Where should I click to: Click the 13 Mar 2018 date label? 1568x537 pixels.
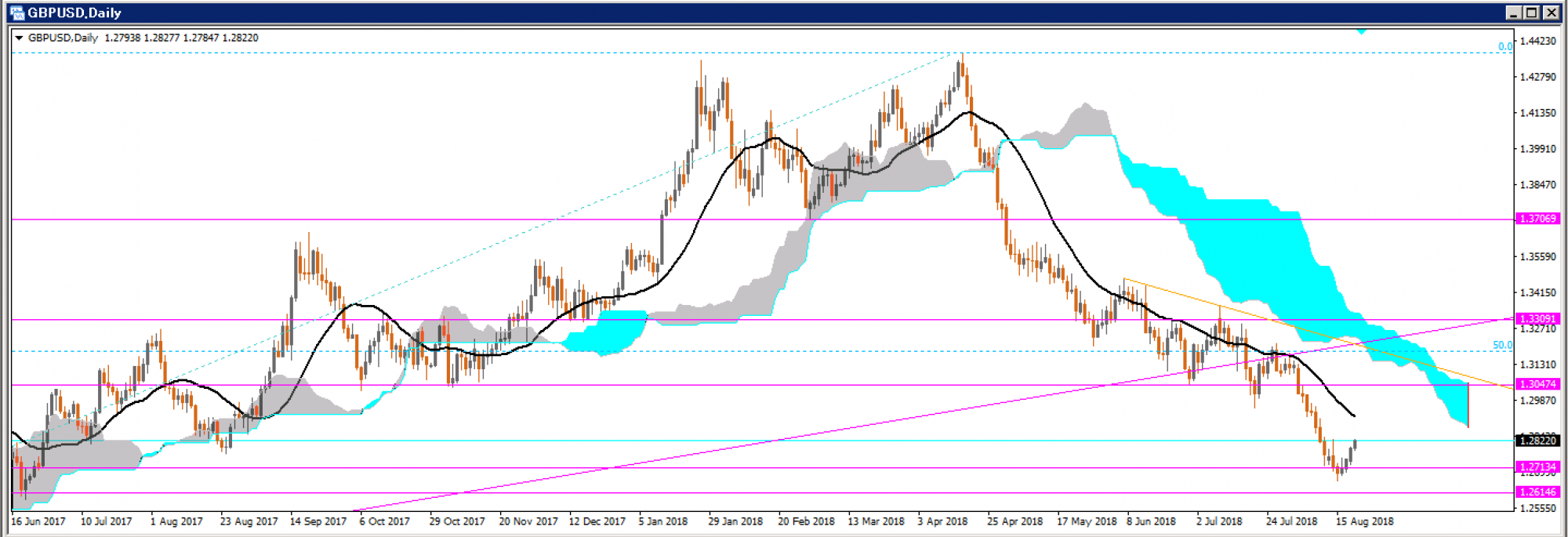[877, 521]
